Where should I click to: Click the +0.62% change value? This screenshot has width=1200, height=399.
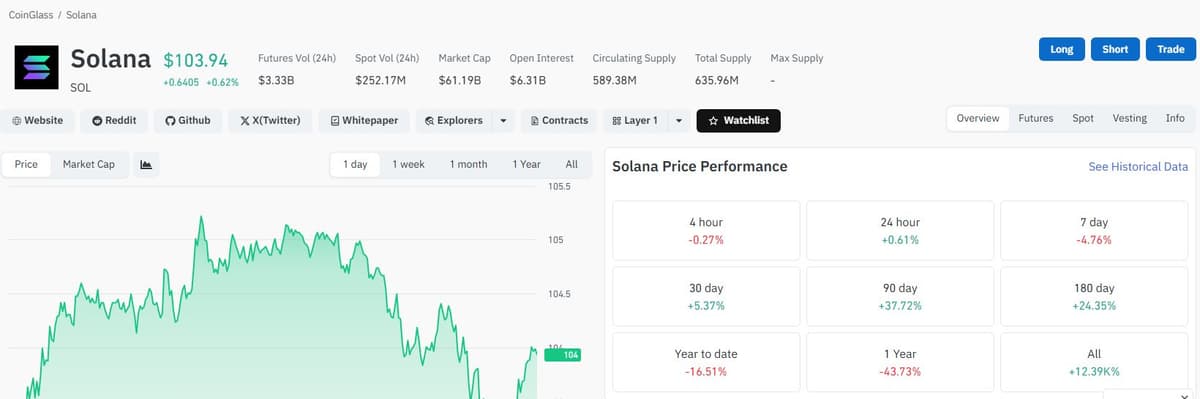tap(222, 82)
